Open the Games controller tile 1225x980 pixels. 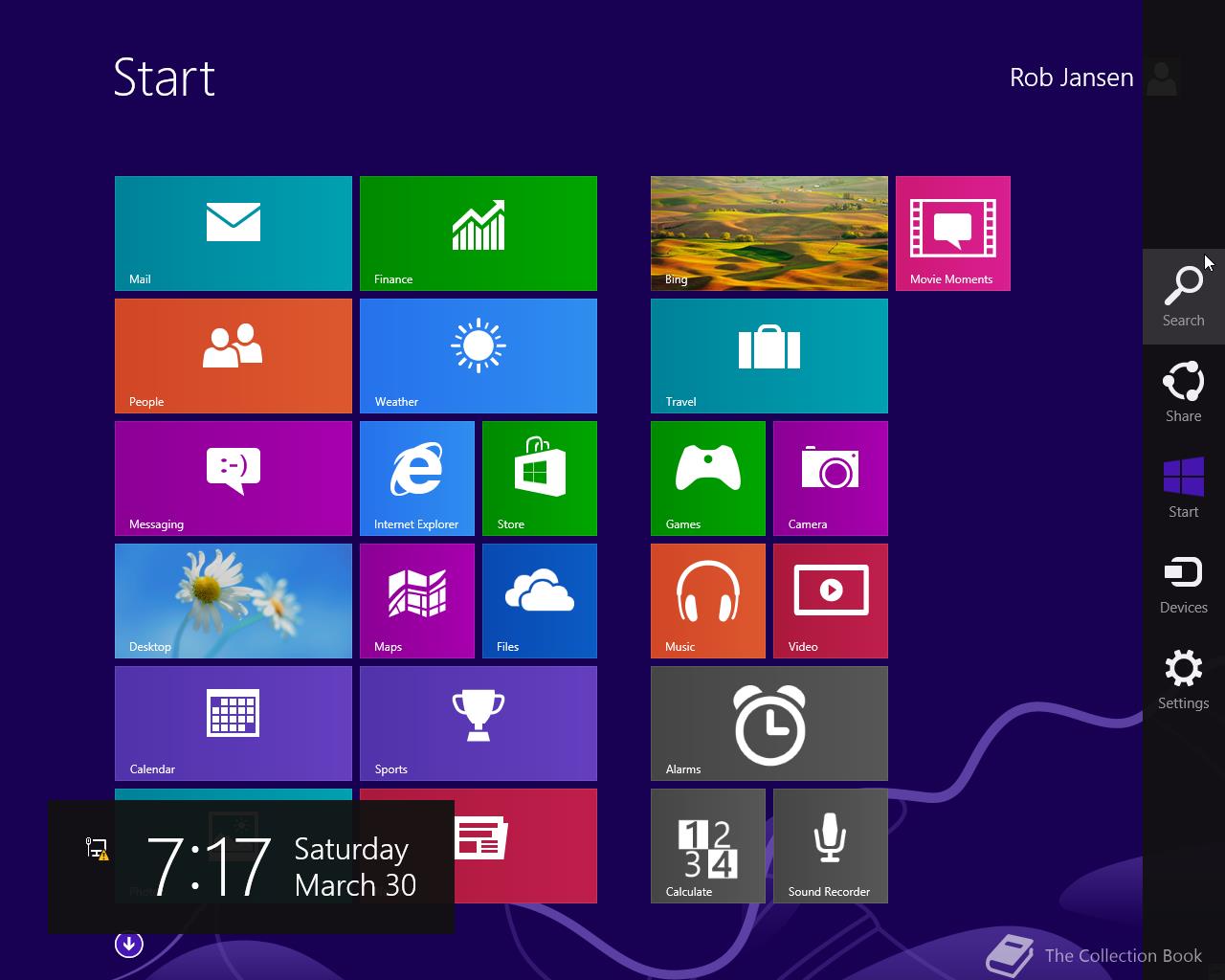tap(708, 479)
